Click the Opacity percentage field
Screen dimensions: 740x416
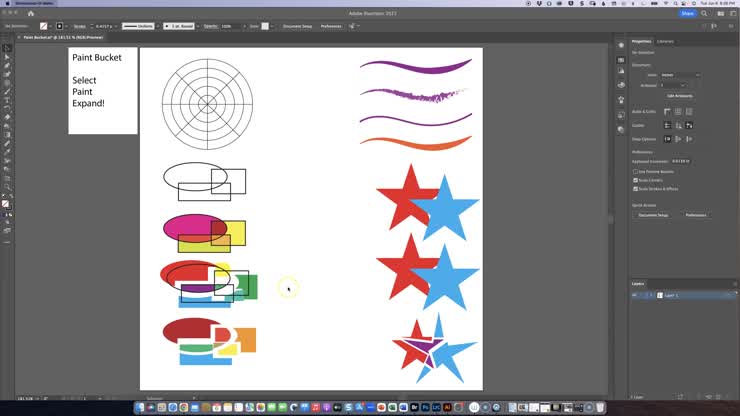(x=231, y=26)
